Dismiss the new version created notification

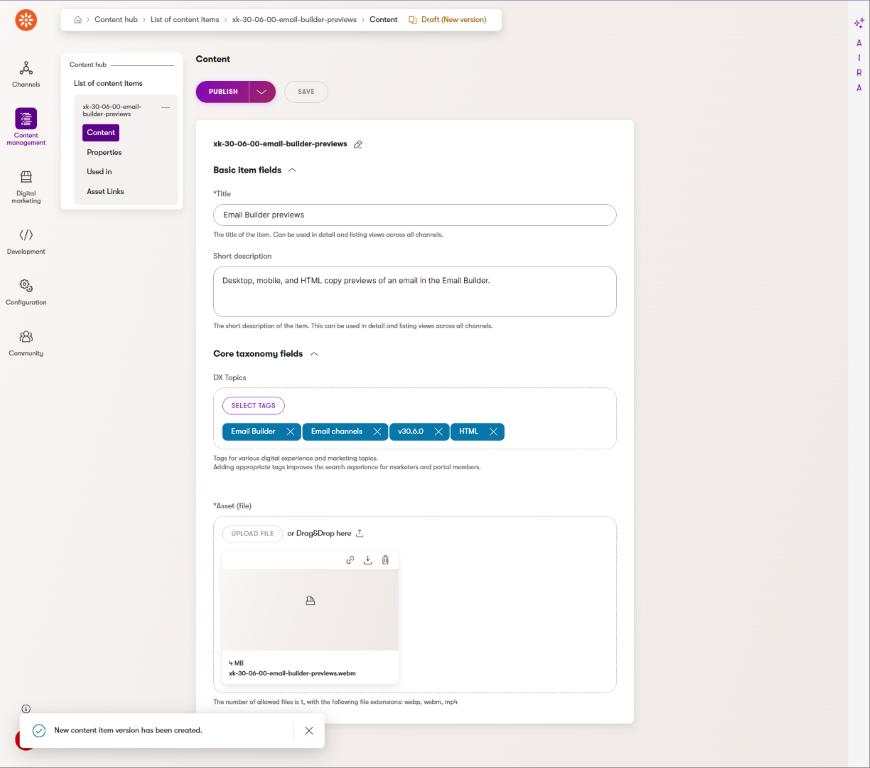[309, 731]
